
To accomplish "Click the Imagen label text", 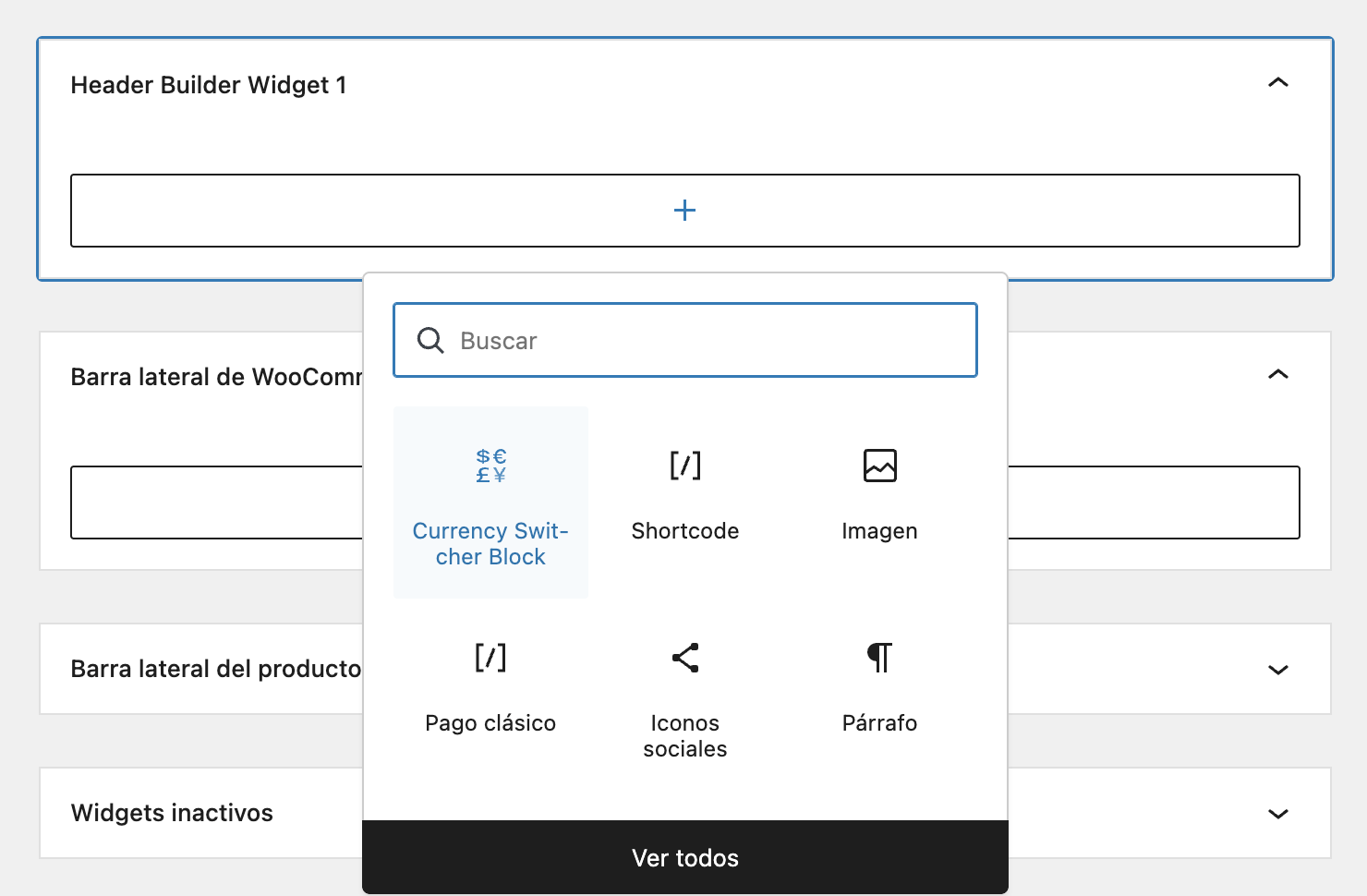I will point(879,531).
